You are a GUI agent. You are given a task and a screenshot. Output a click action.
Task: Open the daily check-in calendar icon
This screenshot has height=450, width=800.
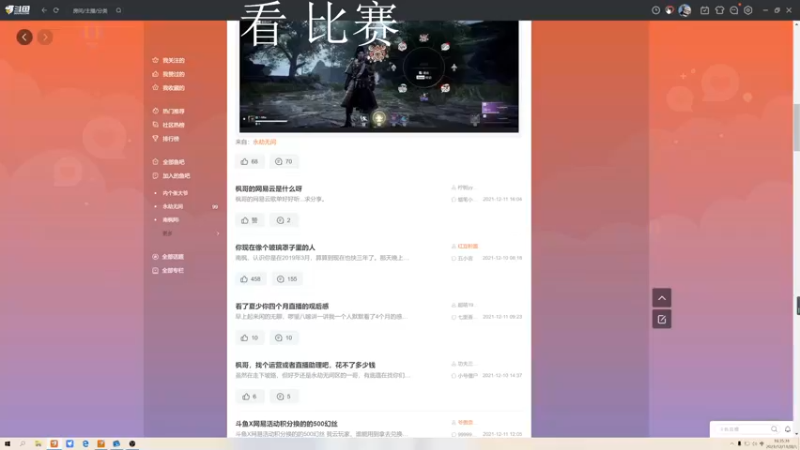tap(705, 10)
